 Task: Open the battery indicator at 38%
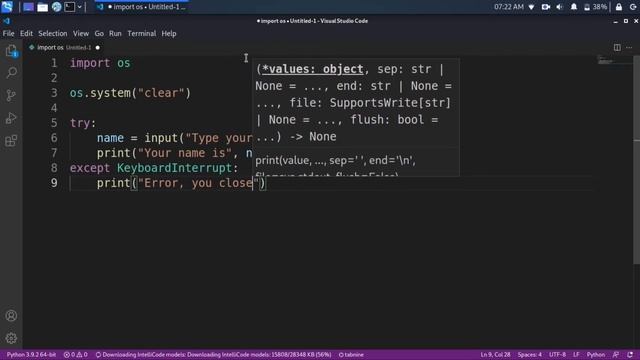pos(595,7)
